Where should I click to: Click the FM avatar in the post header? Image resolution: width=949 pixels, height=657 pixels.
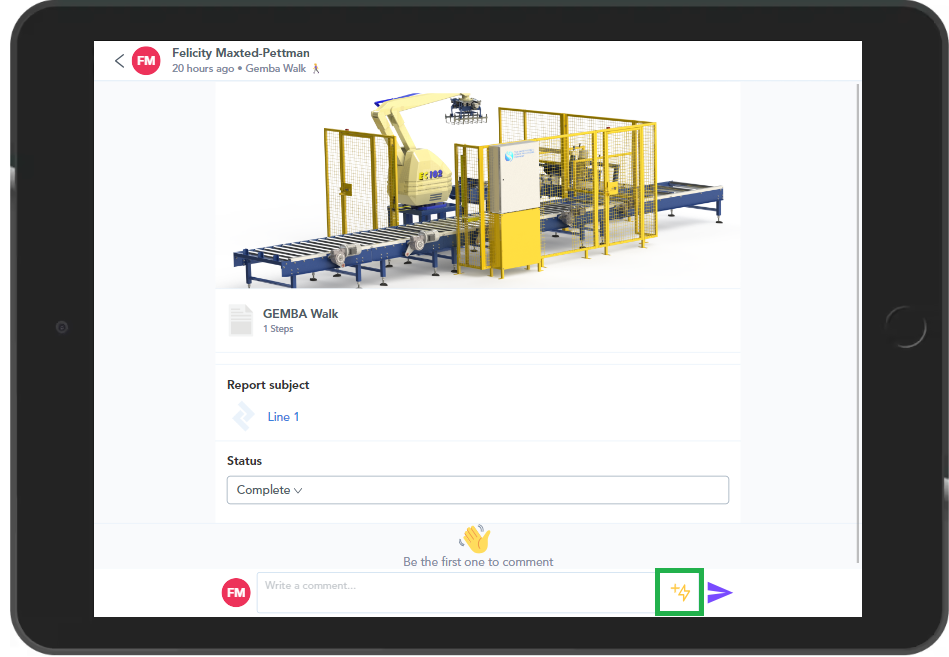pos(146,60)
